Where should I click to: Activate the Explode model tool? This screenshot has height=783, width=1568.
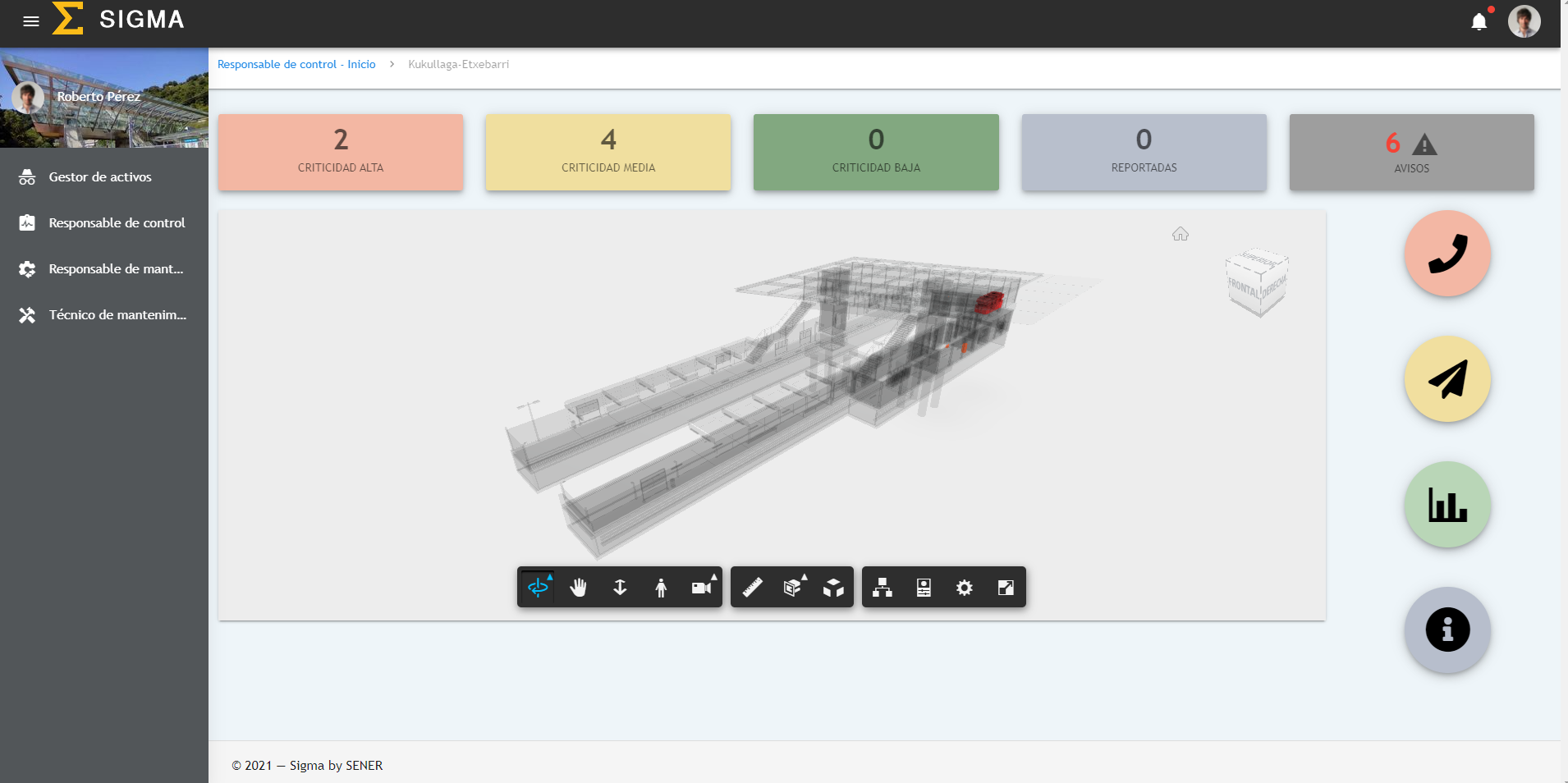pos(832,587)
